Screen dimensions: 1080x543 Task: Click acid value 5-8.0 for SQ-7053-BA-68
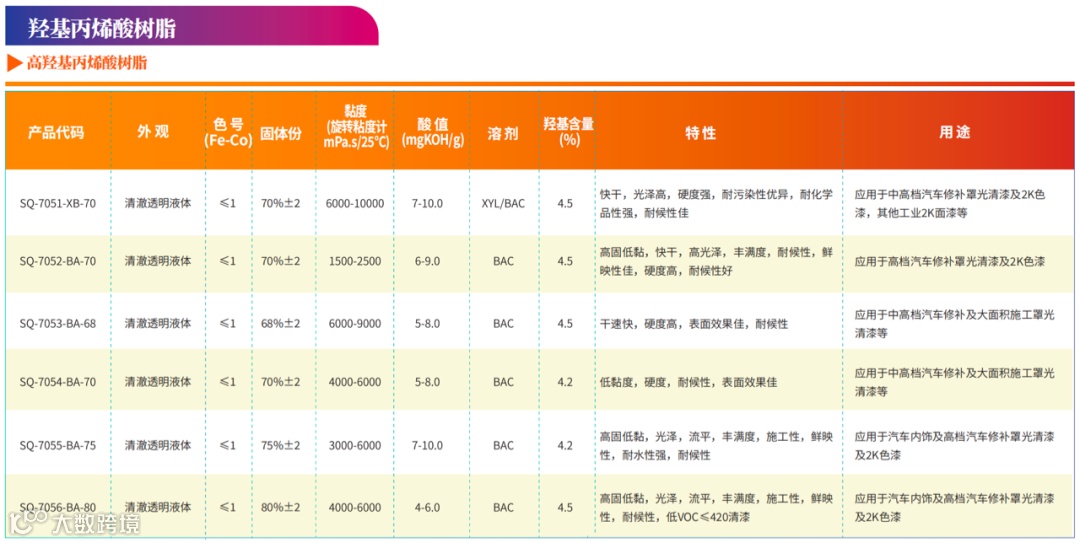[x=428, y=324]
